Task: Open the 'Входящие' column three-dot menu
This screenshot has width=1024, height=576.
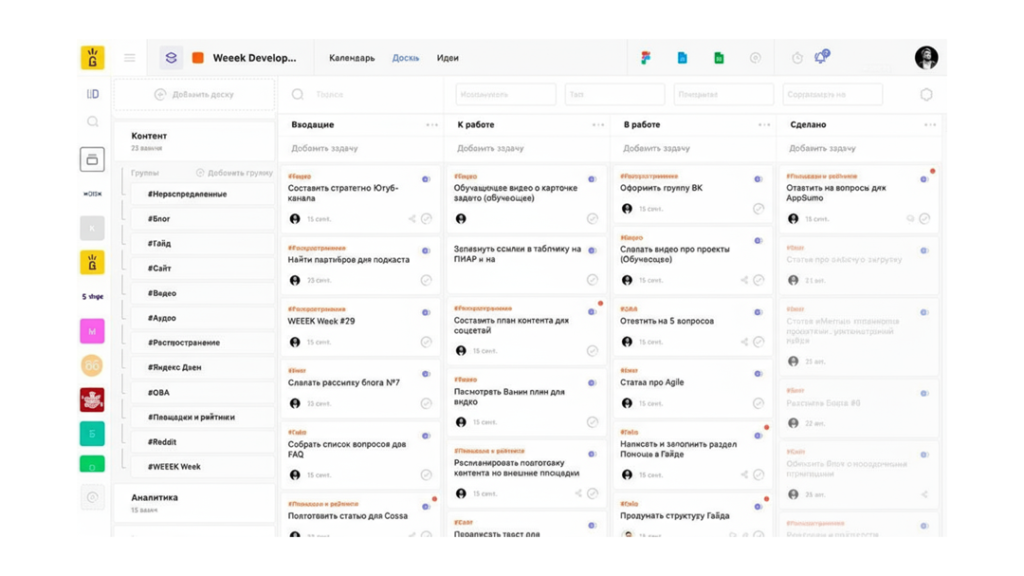Action: tap(432, 125)
